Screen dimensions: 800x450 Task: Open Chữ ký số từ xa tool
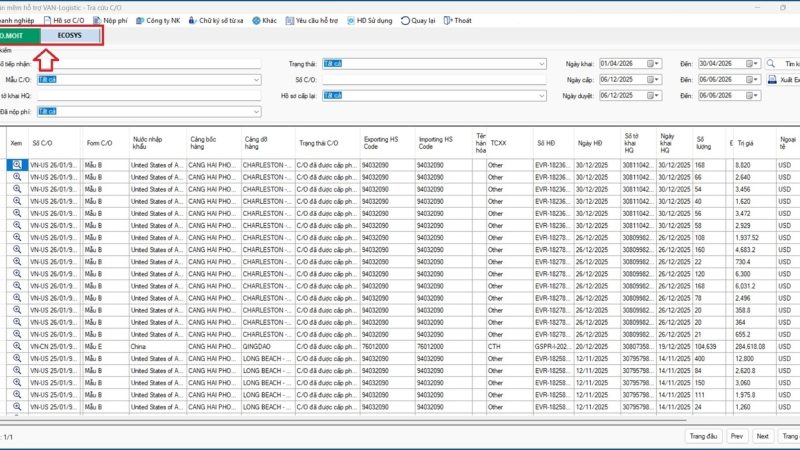tap(216, 20)
